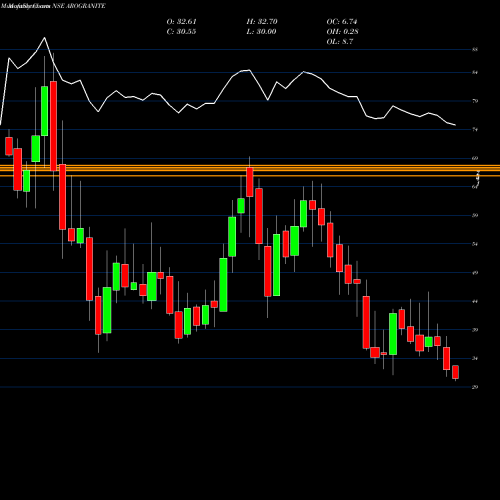
Task: Select the high price H: 32.70
Action: (x=262, y=22)
